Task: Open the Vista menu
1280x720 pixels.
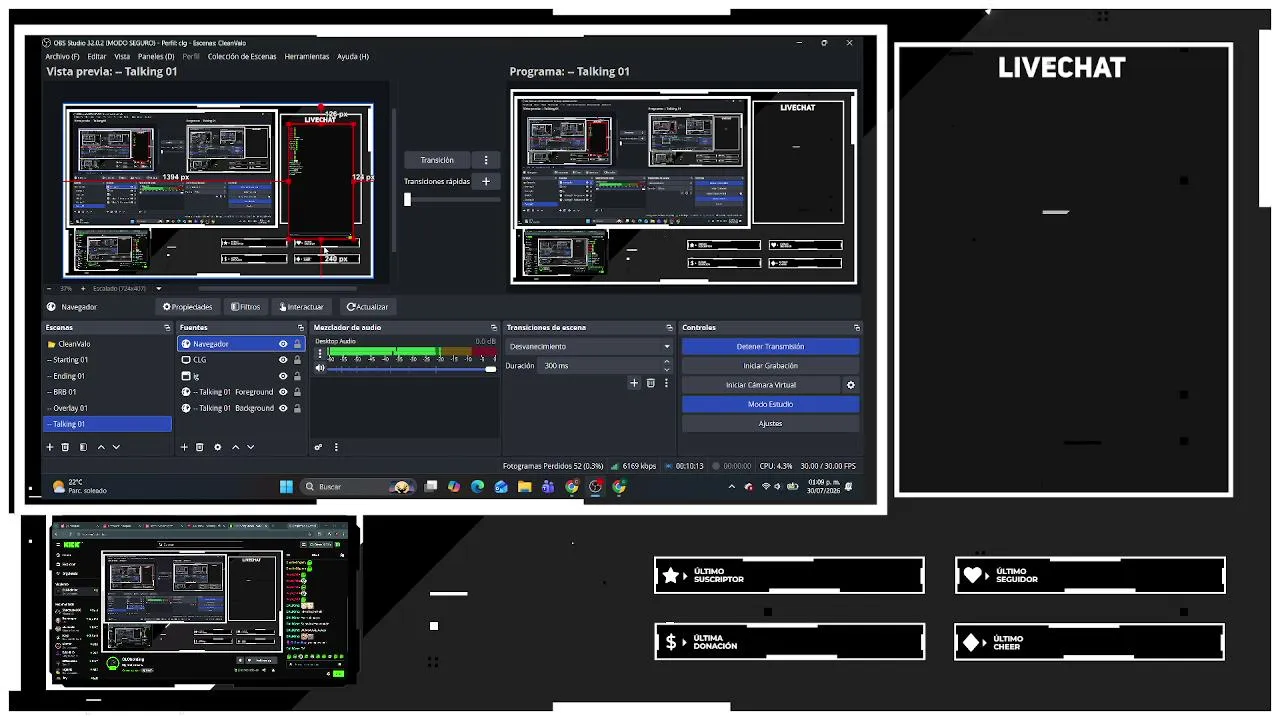Action: point(122,57)
